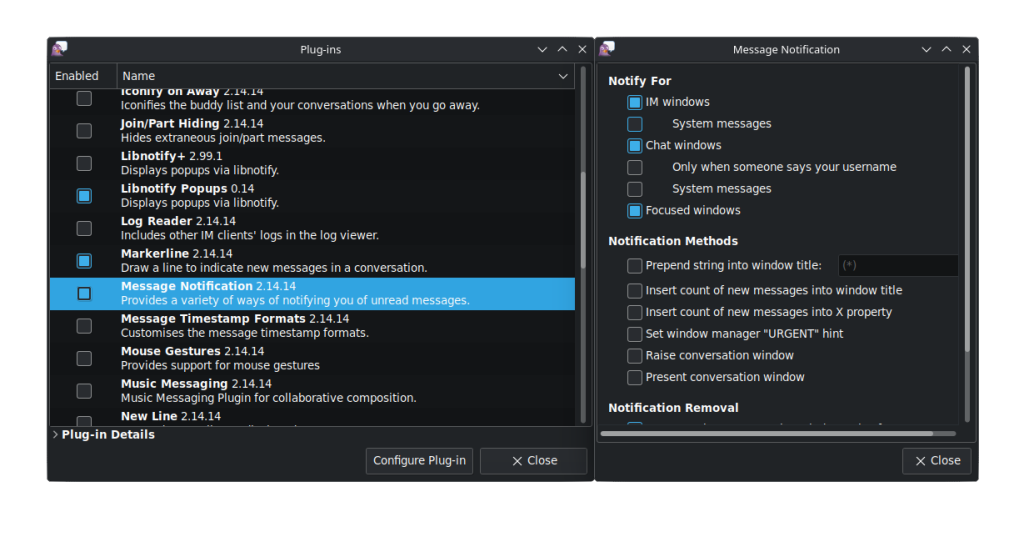Screen dimensions: 1024x537
Task: Click Close button in Plug-ins dialog
Action: 534,461
